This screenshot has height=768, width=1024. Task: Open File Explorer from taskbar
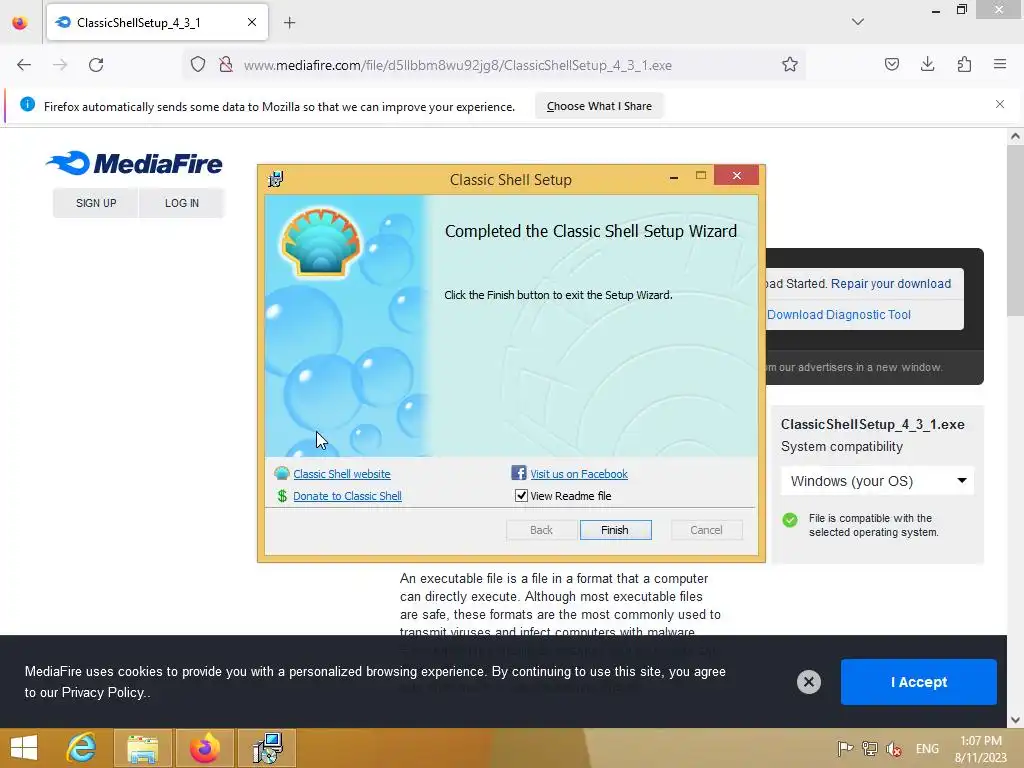pyautogui.click(x=143, y=748)
